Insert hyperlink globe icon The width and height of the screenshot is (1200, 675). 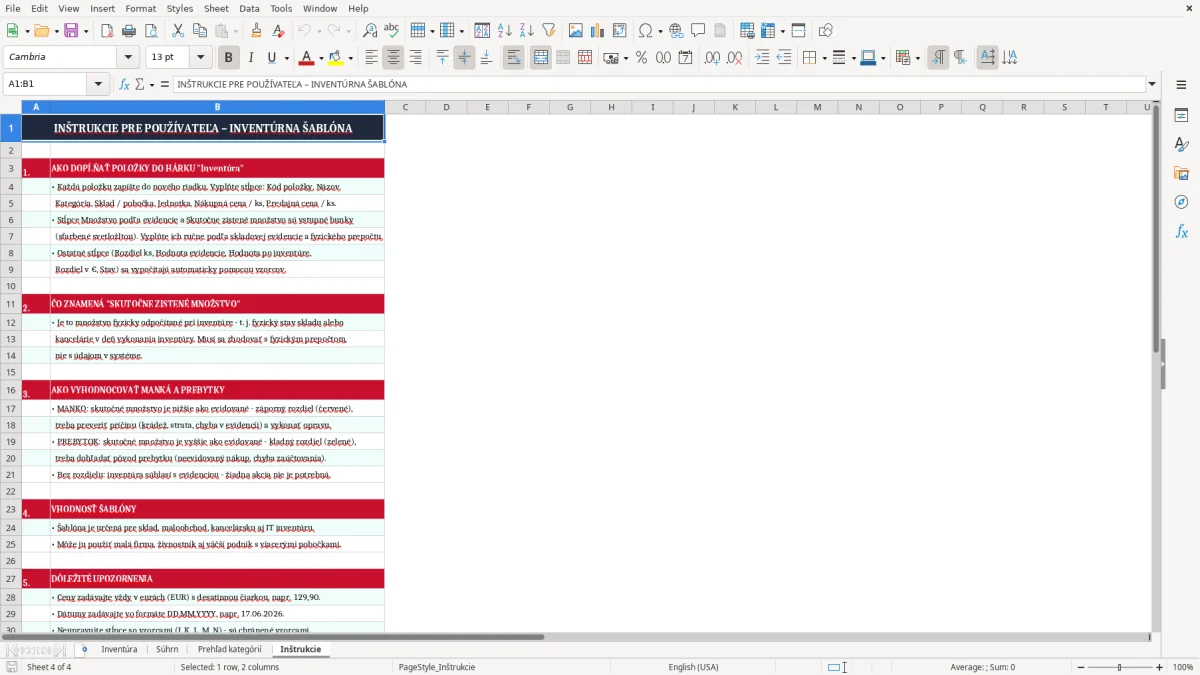pyautogui.click(x=676, y=31)
